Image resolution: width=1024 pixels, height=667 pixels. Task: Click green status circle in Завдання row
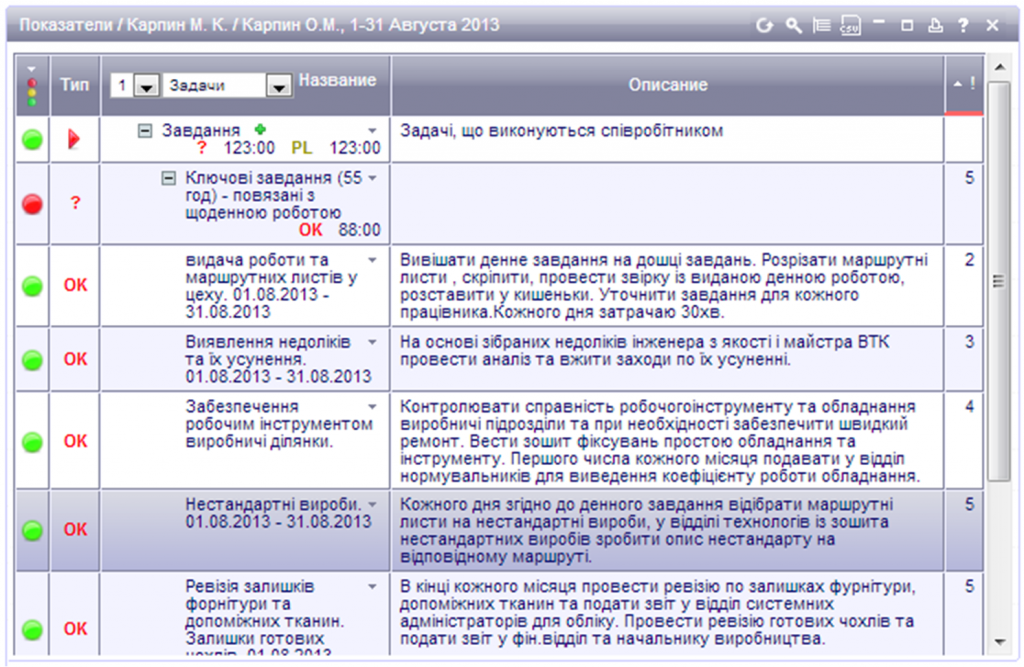[32, 139]
